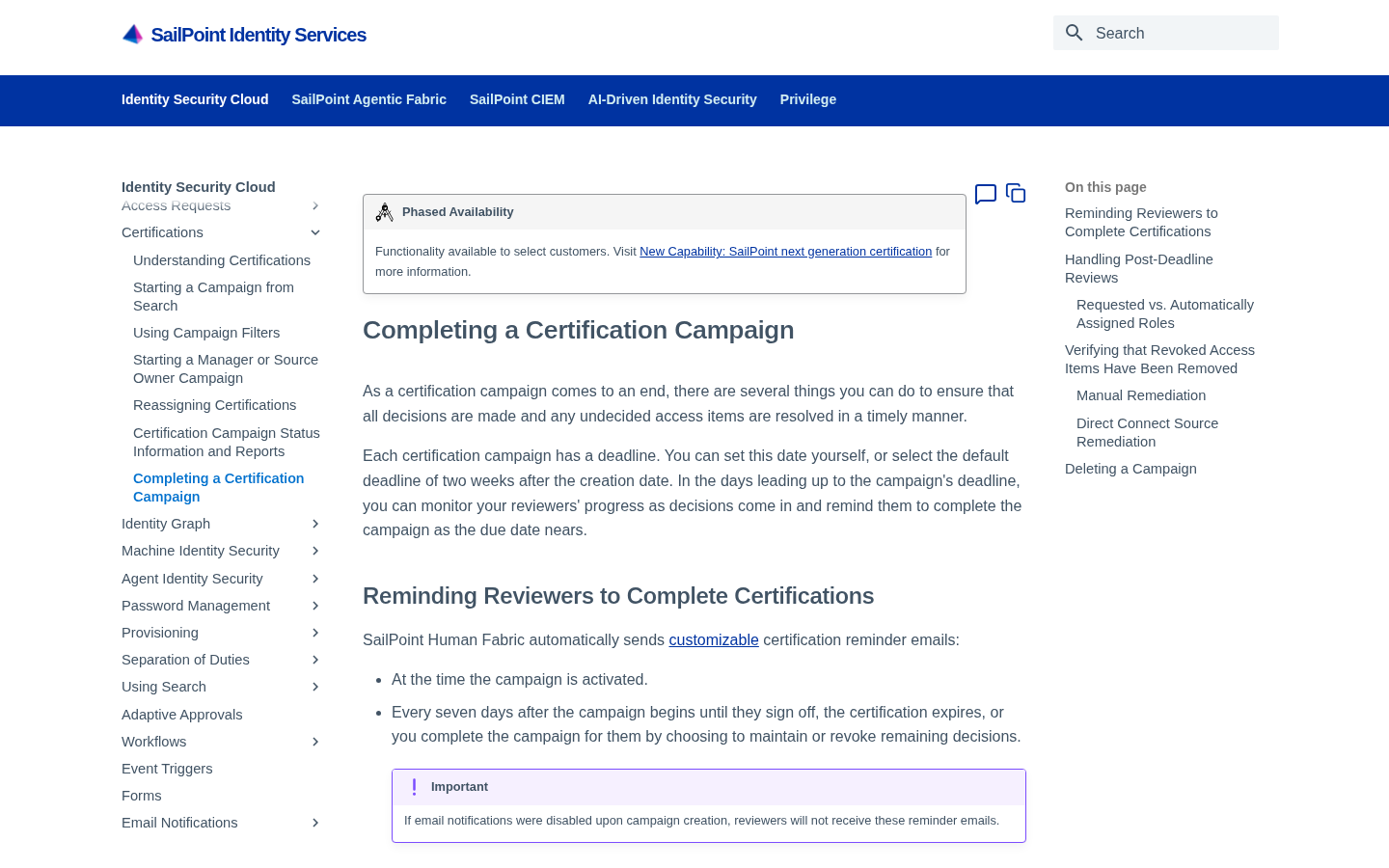
Task: Open Starting a Manager or Source Owner Campaign
Action: pyautogui.click(x=226, y=368)
